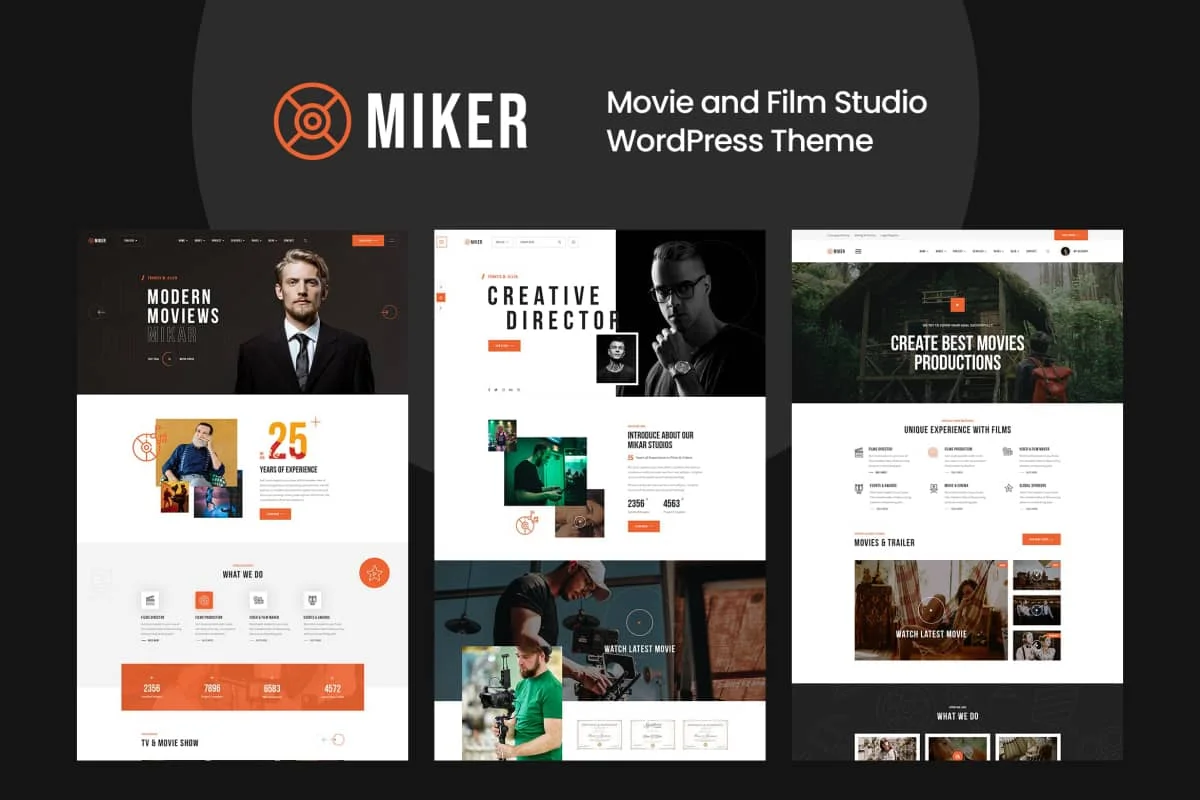Image resolution: width=1200 pixels, height=800 pixels.
Task: Click the previous slide arrow on the left hero
Action: [x=98, y=312]
